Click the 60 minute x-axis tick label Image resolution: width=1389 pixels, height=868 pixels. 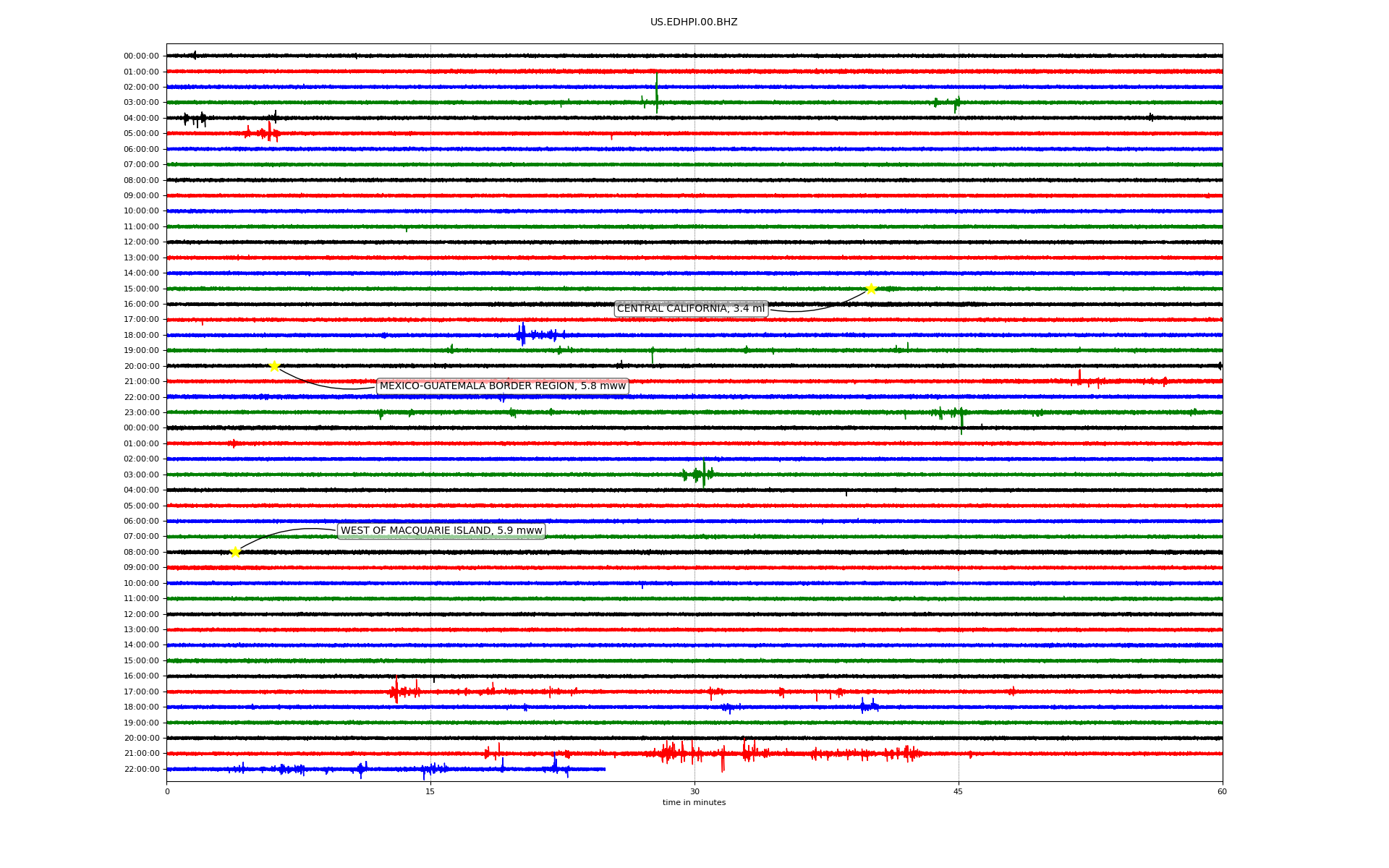point(1221,791)
